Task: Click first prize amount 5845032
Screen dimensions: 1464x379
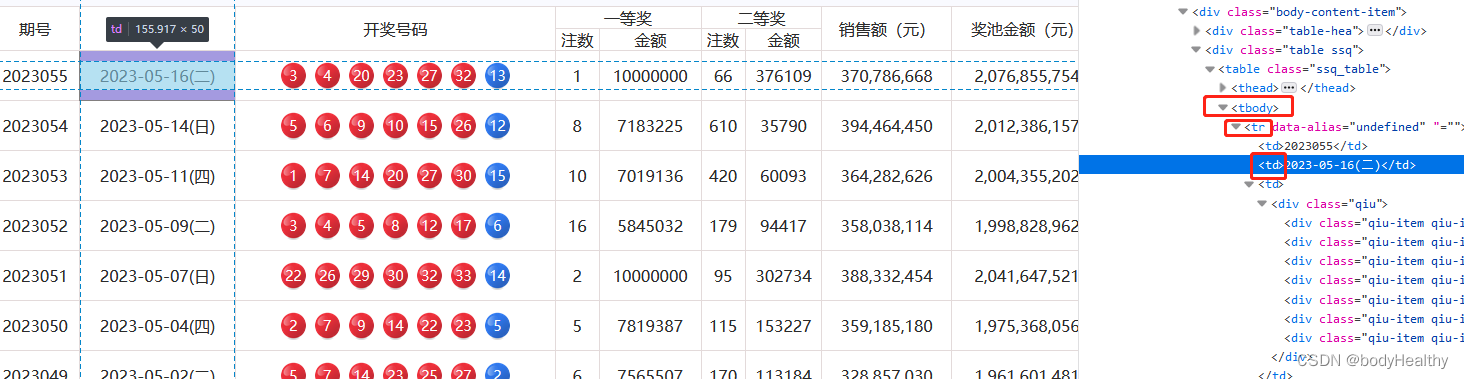Action: tap(649, 226)
